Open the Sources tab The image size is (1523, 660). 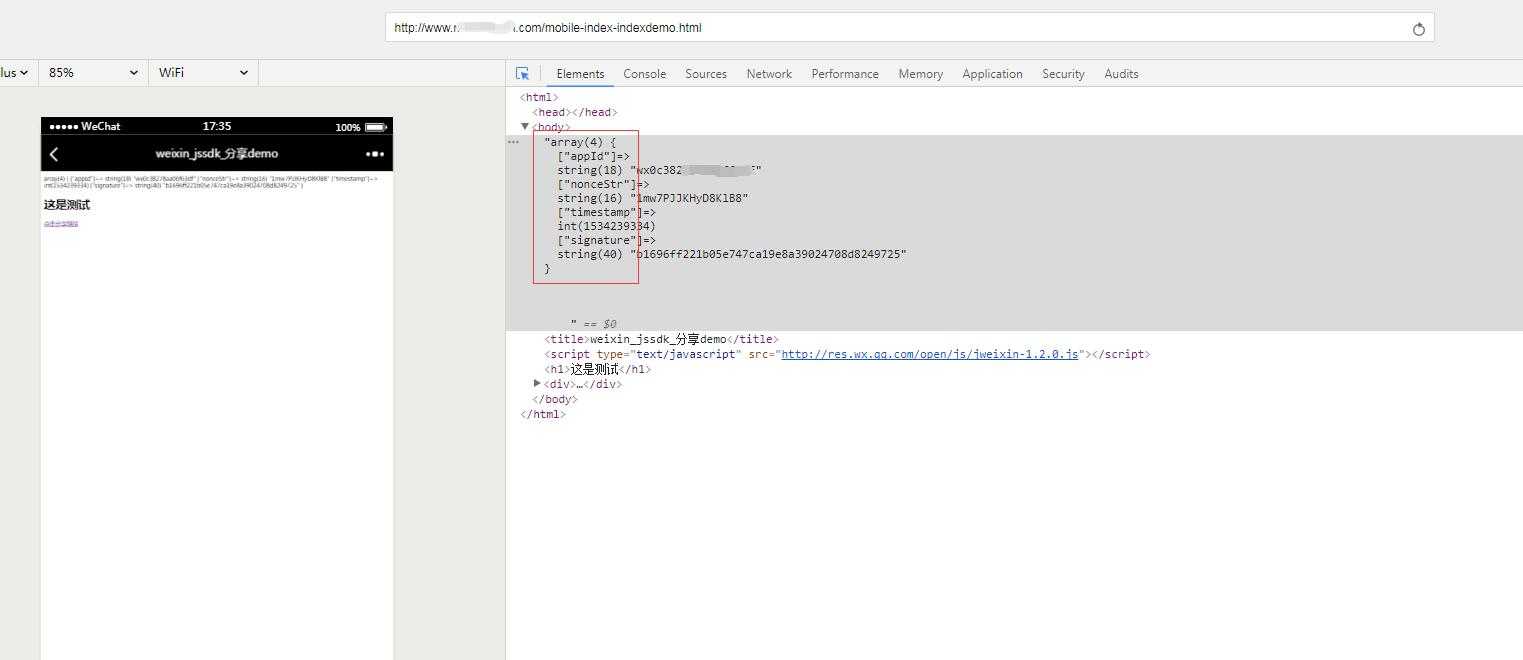coord(706,74)
